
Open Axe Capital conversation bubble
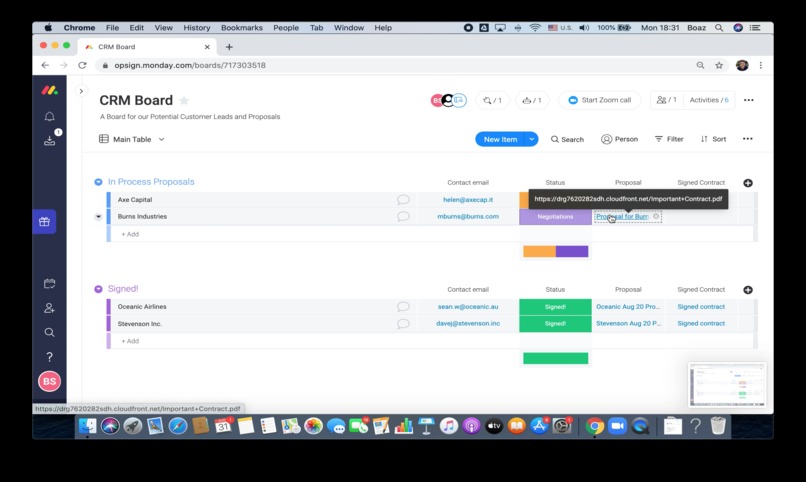[x=403, y=199]
